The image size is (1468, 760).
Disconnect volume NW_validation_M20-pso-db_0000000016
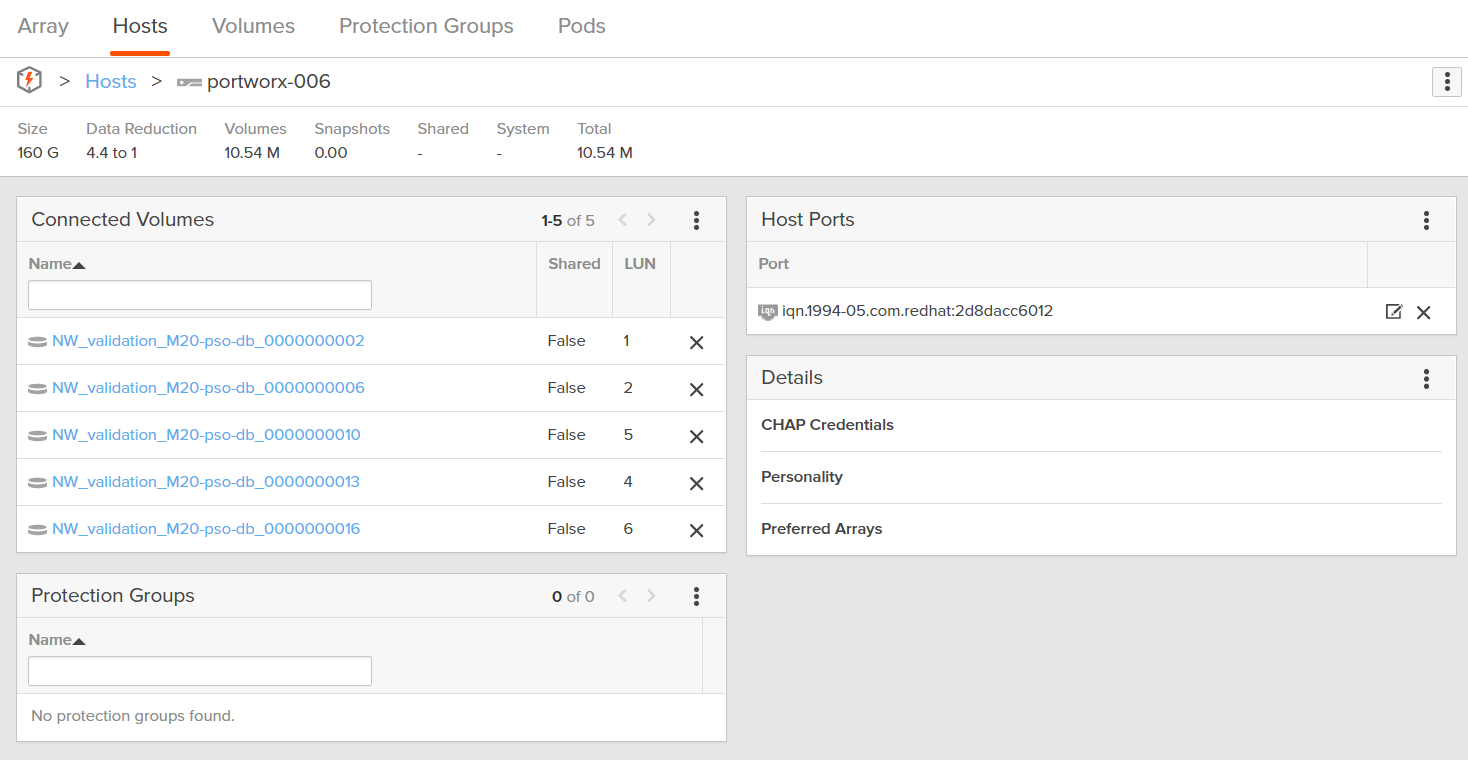[697, 530]
